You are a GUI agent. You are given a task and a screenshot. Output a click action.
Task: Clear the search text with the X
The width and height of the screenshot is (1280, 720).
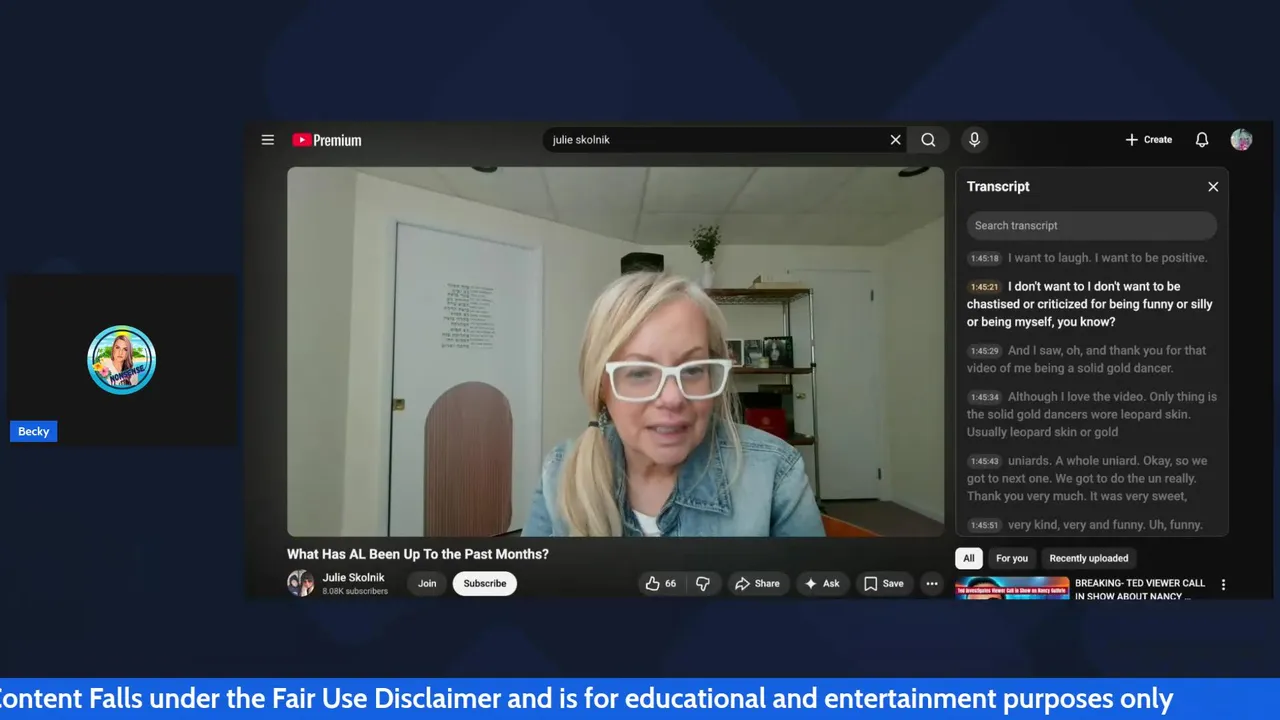(895, 140)
